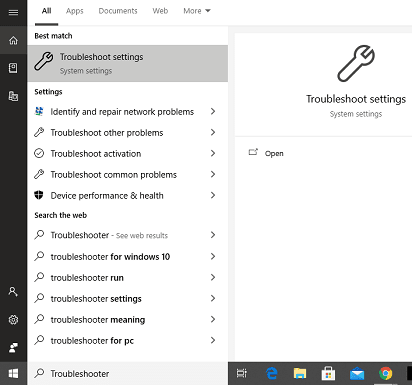The width and height of the screenshot is (412, 385).
Task: Open Microsoft Store from the taskbar
Action: click(328, 373)
